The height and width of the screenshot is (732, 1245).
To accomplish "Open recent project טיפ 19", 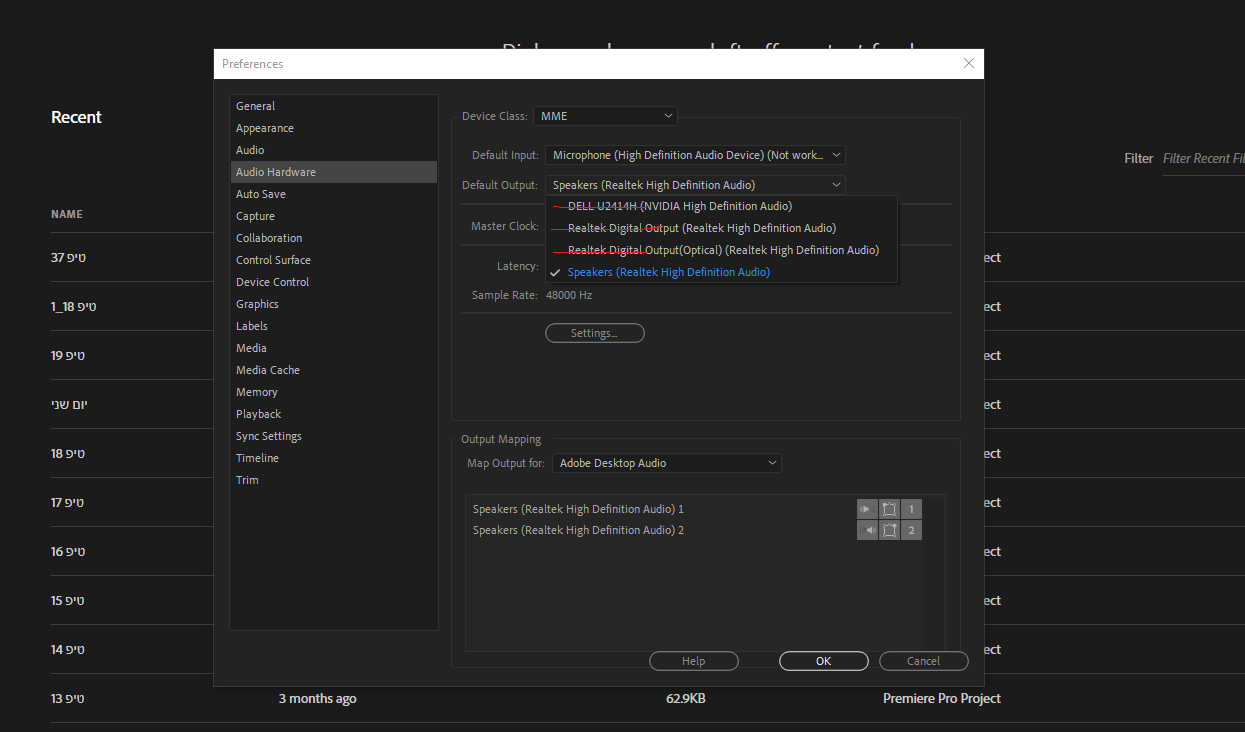I will pyautogui.click(x=68, y=356).
